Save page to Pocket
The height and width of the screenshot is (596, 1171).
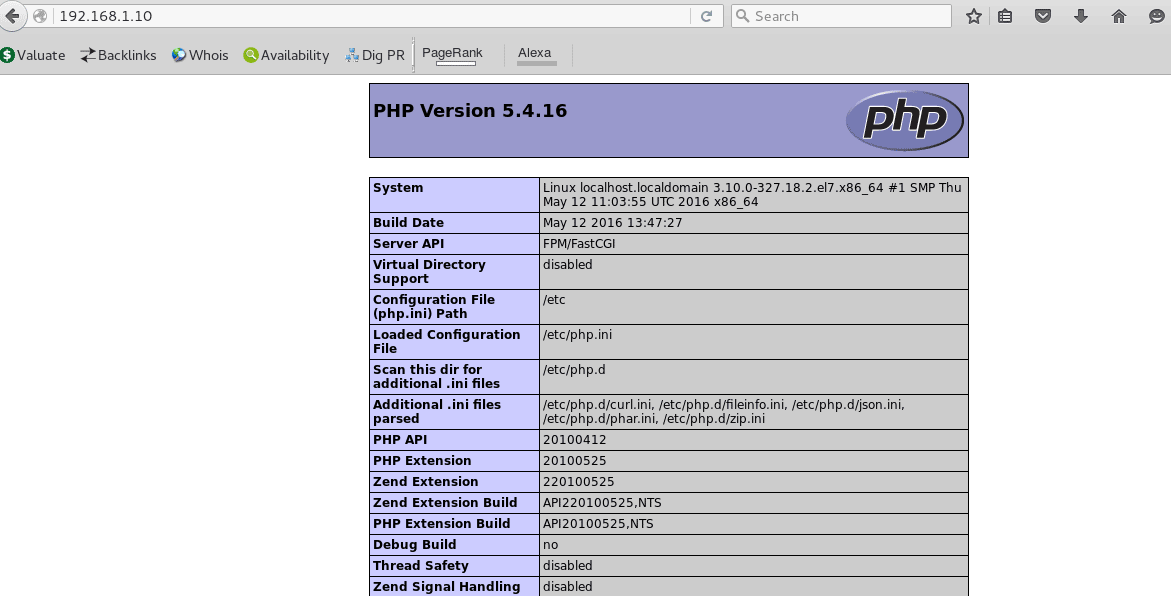click(x=1042, y=15)
